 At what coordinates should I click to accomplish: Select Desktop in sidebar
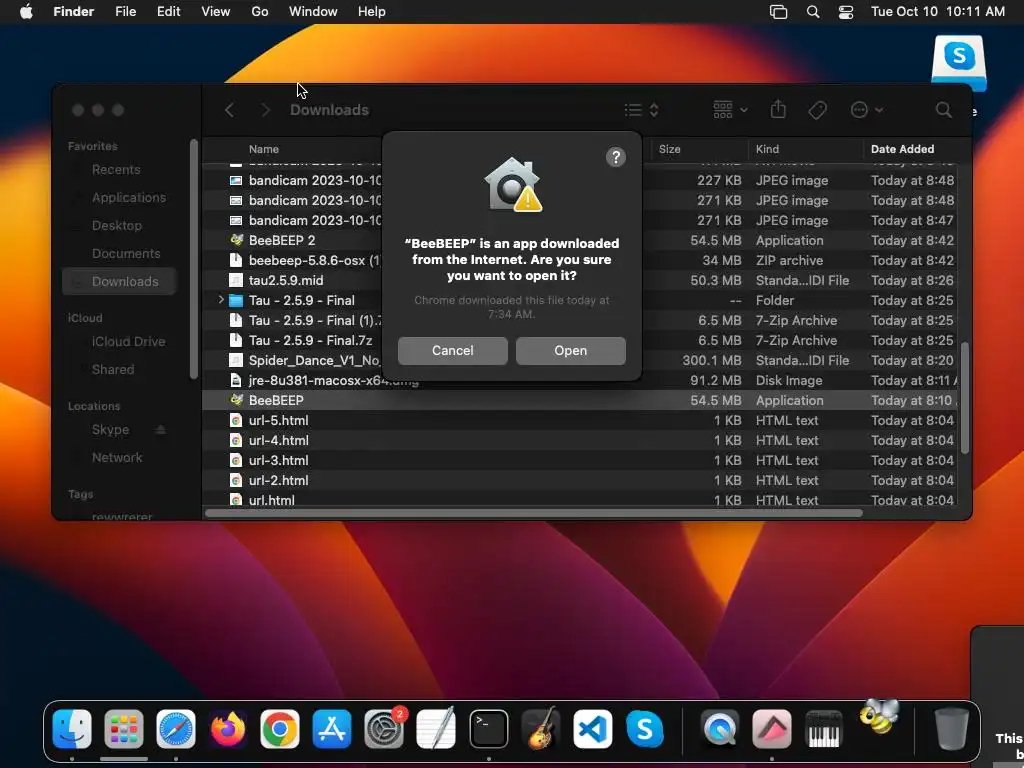click(119, 226)
